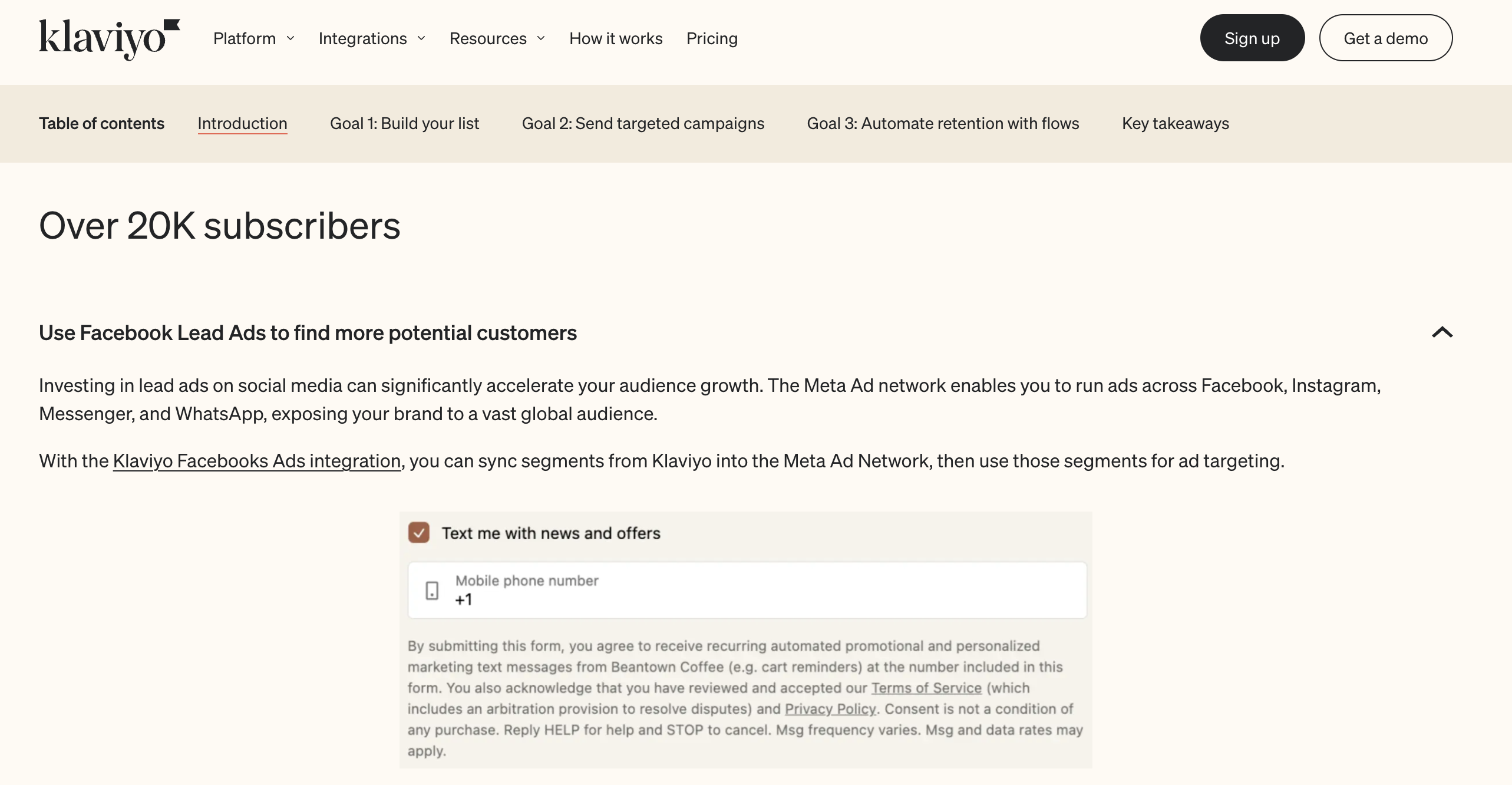Go to Goal 2: Send targeted campaigns
1512x785 pixels.
click(x=643, y=124)
